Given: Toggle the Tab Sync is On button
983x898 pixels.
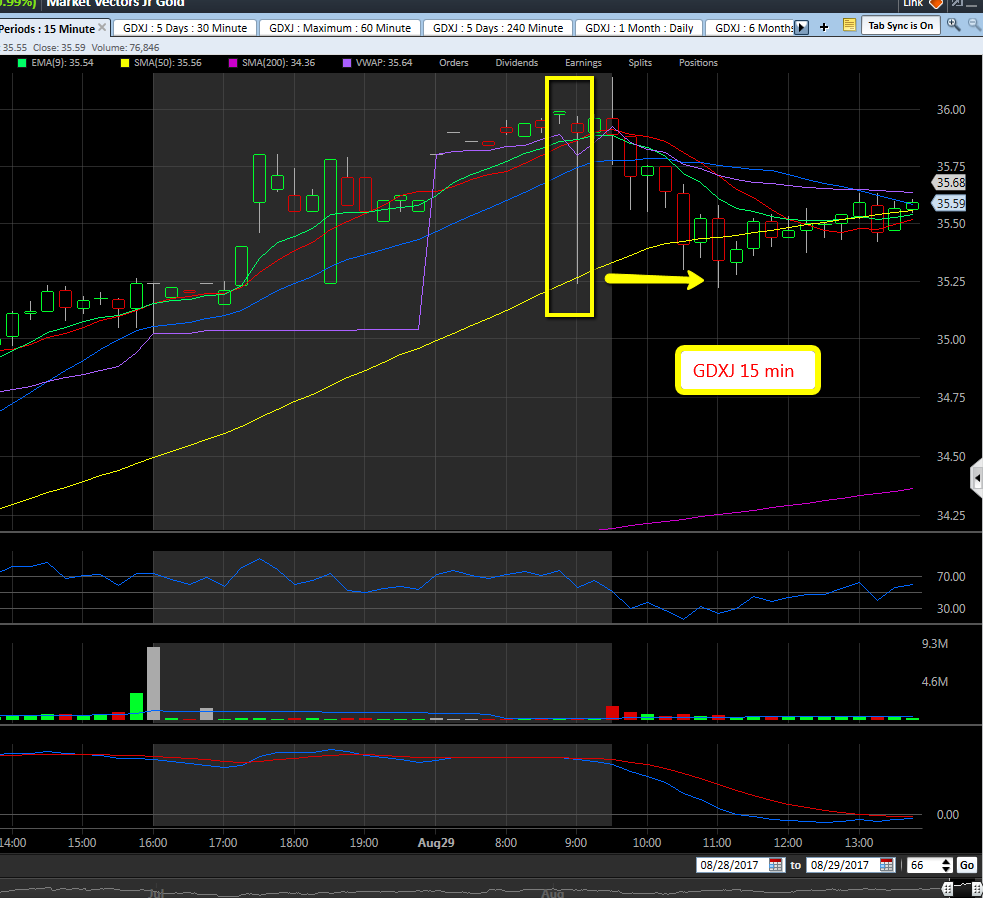Looking at the screenshot, I should [902, 25].
